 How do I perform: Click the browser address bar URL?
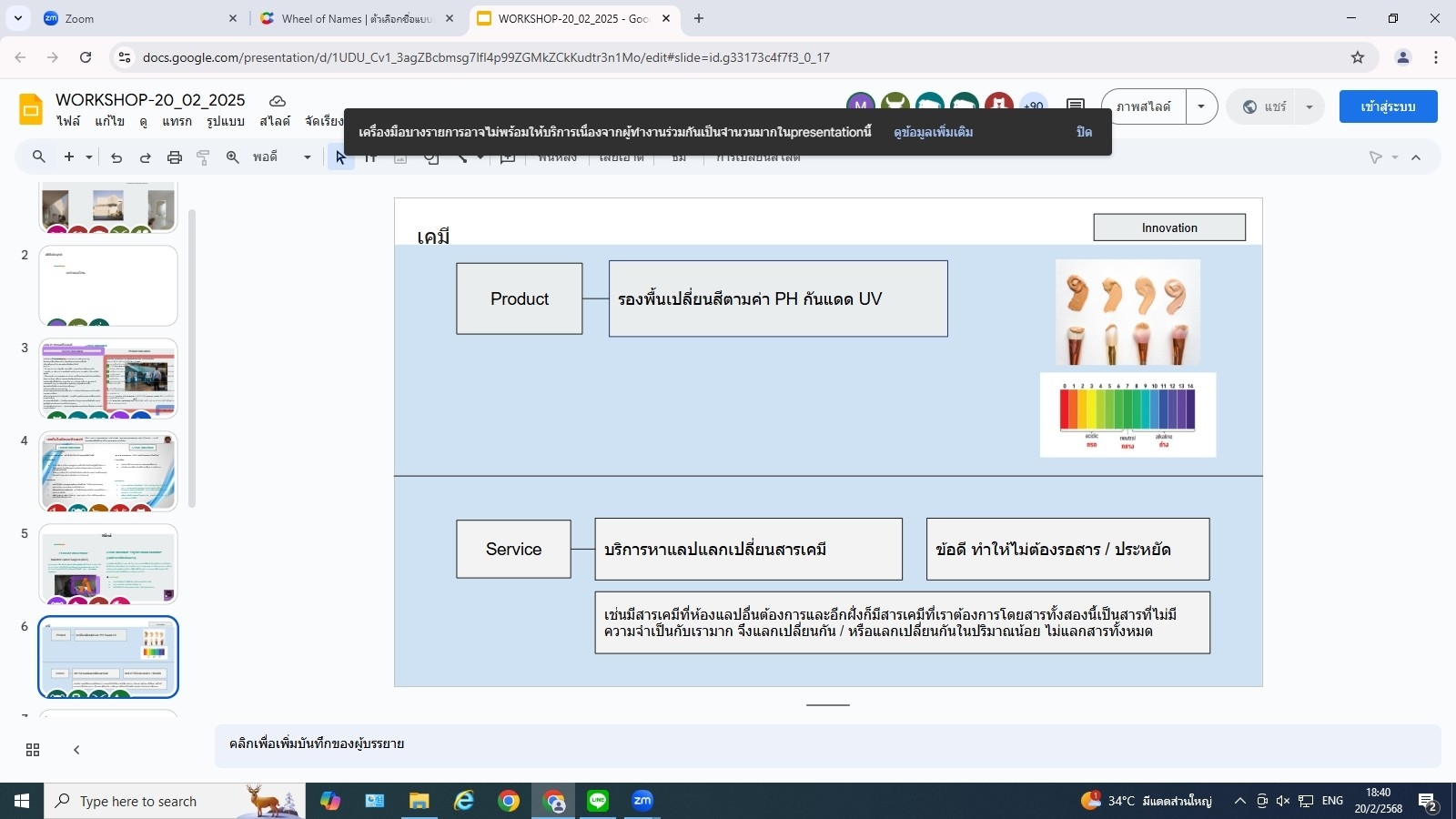486,57
